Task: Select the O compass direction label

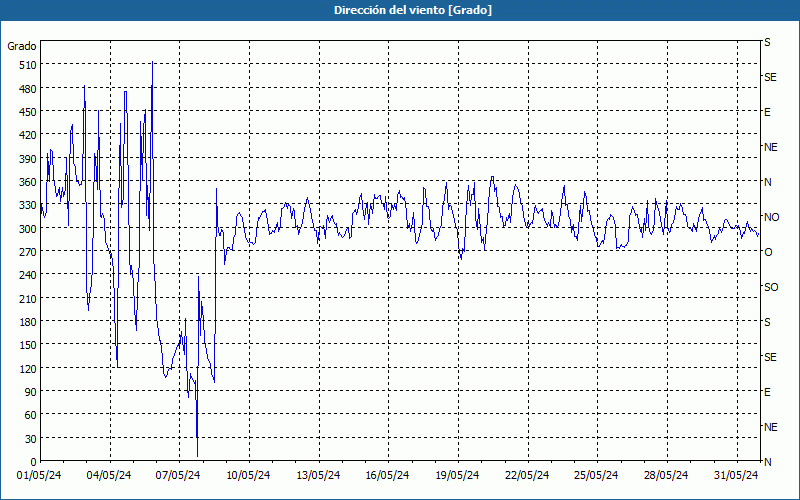Action: coord(768,252)
